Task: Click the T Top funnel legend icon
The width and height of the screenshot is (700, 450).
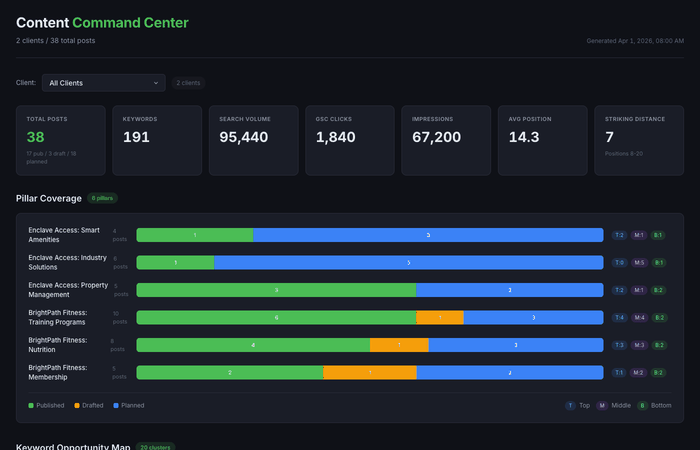Action: [x=570, y=405]
